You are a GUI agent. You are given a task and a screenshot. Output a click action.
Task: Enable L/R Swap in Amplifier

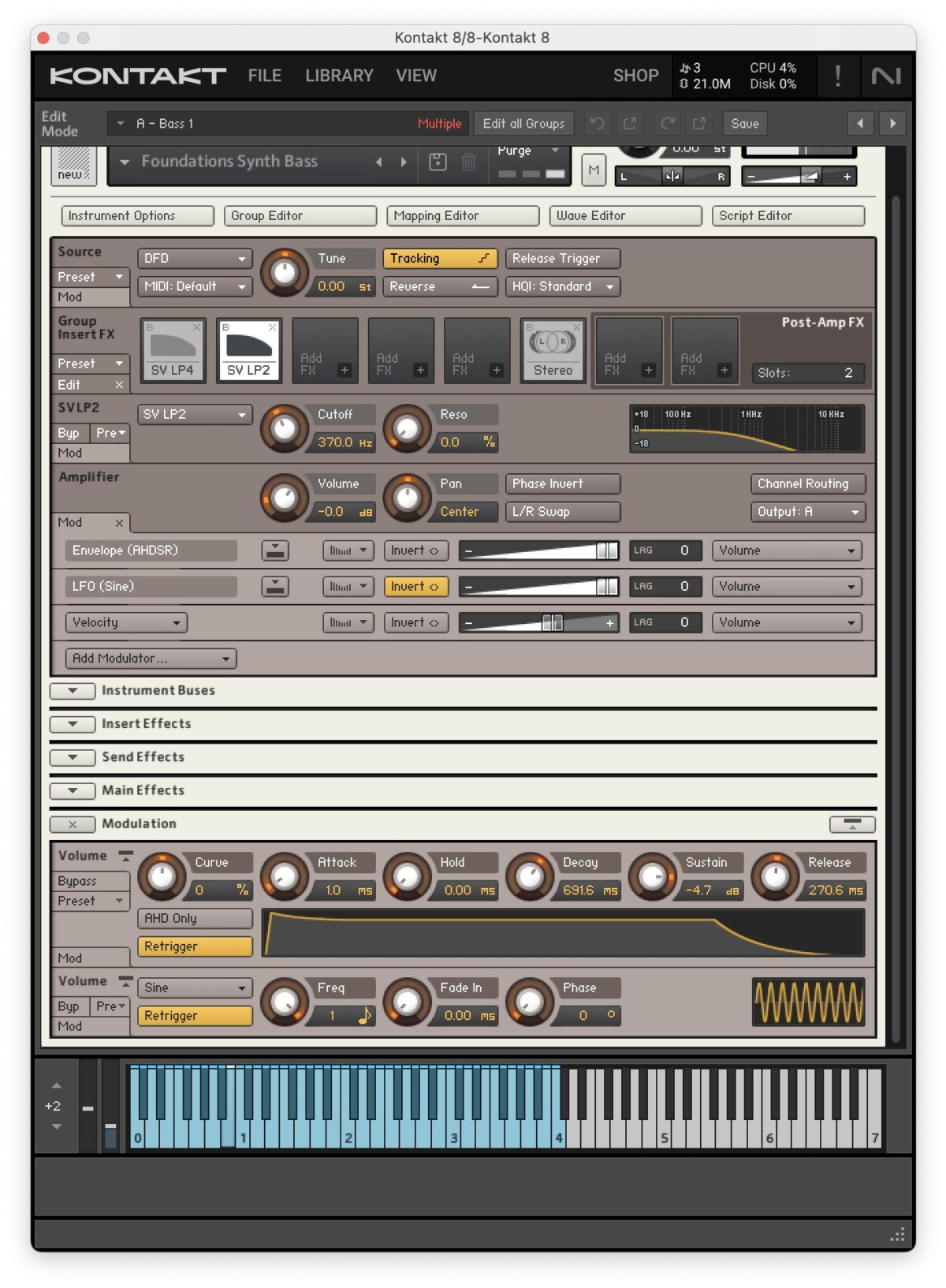click(x=563, y=512)
